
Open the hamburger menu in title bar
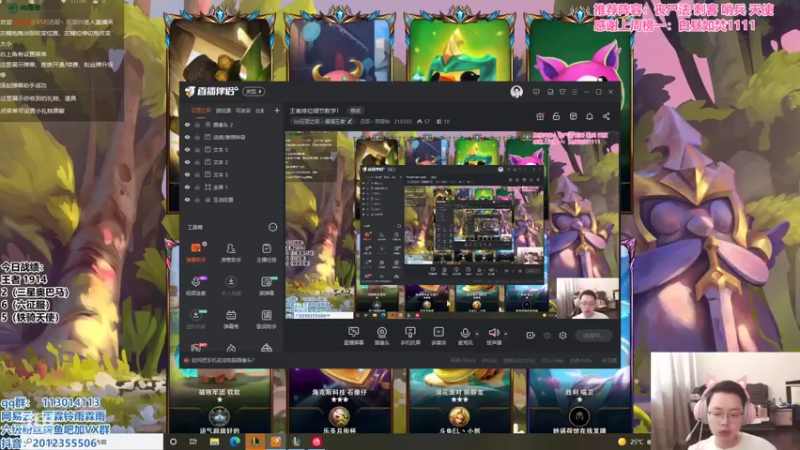pyautogui.click(x=574, y=92)
